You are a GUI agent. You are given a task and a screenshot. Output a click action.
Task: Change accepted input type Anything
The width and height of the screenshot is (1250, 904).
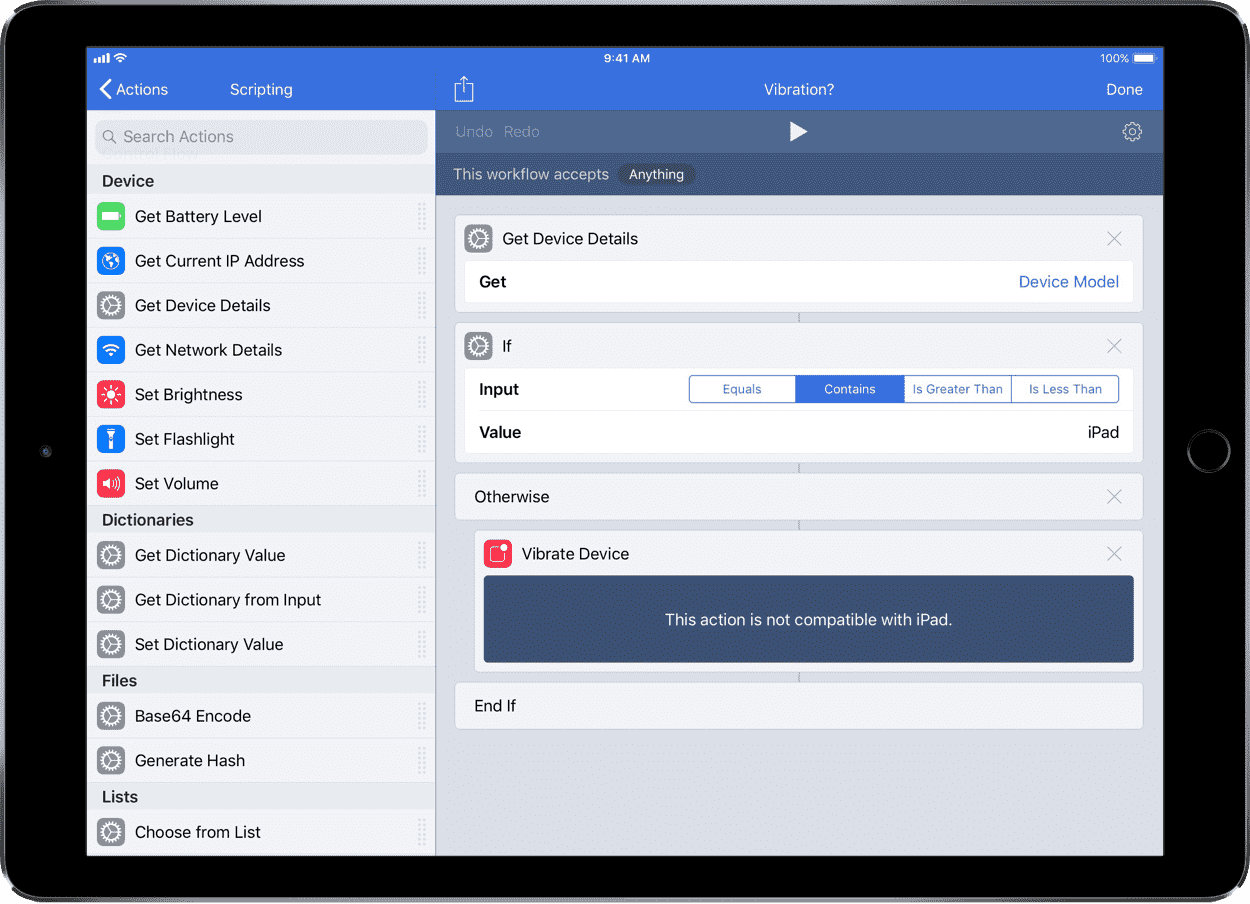coord(656,174)
